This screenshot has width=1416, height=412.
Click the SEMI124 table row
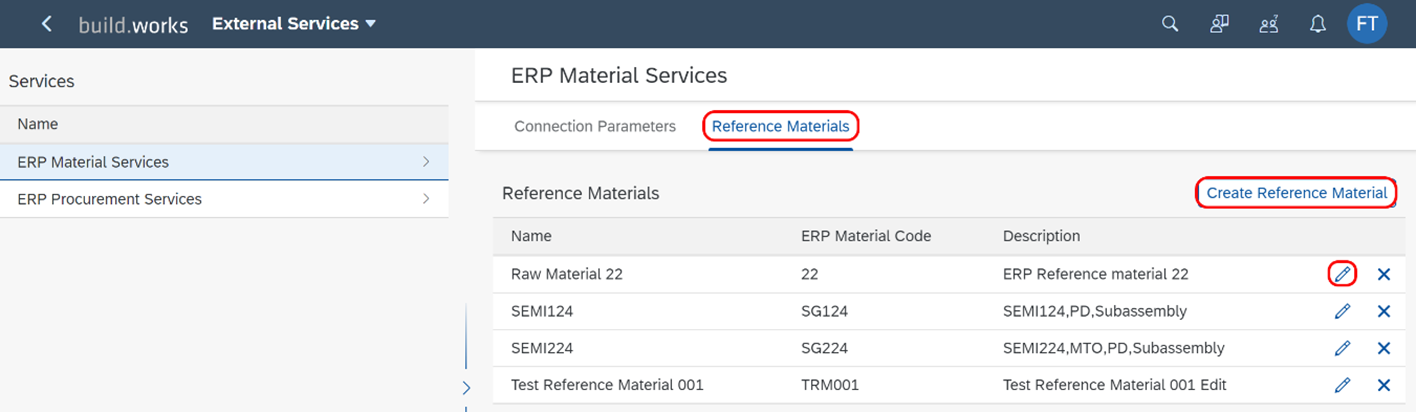(x=944, y=311)
